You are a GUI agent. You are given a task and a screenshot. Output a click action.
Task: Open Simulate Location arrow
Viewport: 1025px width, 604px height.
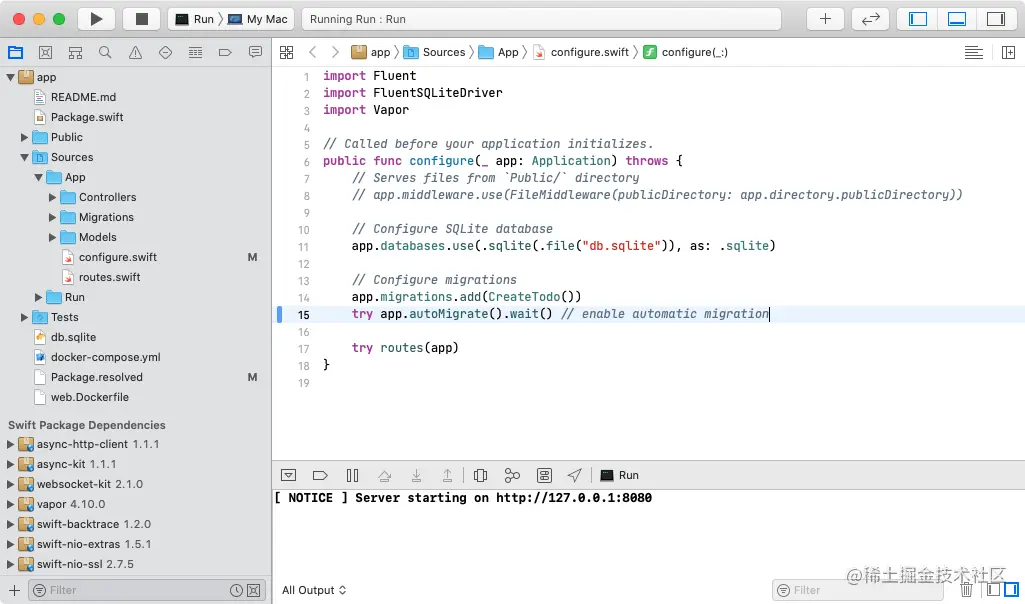point(575,475)
